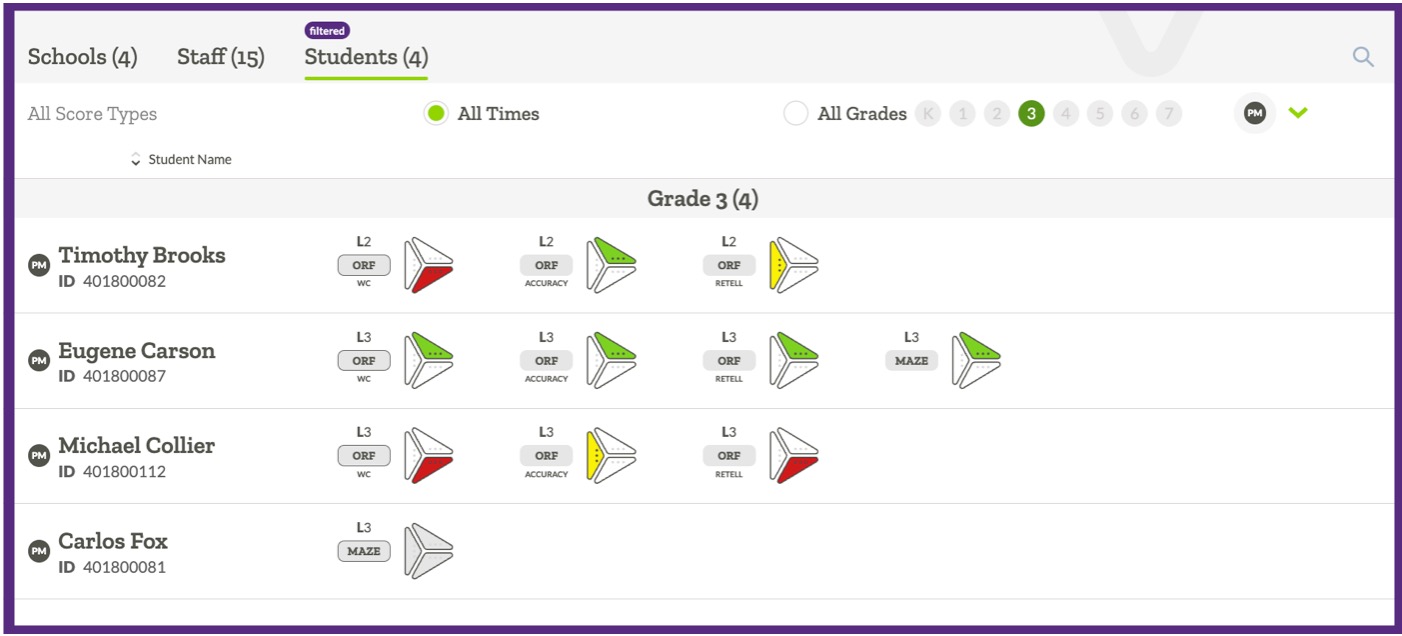The height and width of the screenshot is (636, 1402).
Task: Select the Grade 3 (4) section header
Action: [x=701, y=198]
